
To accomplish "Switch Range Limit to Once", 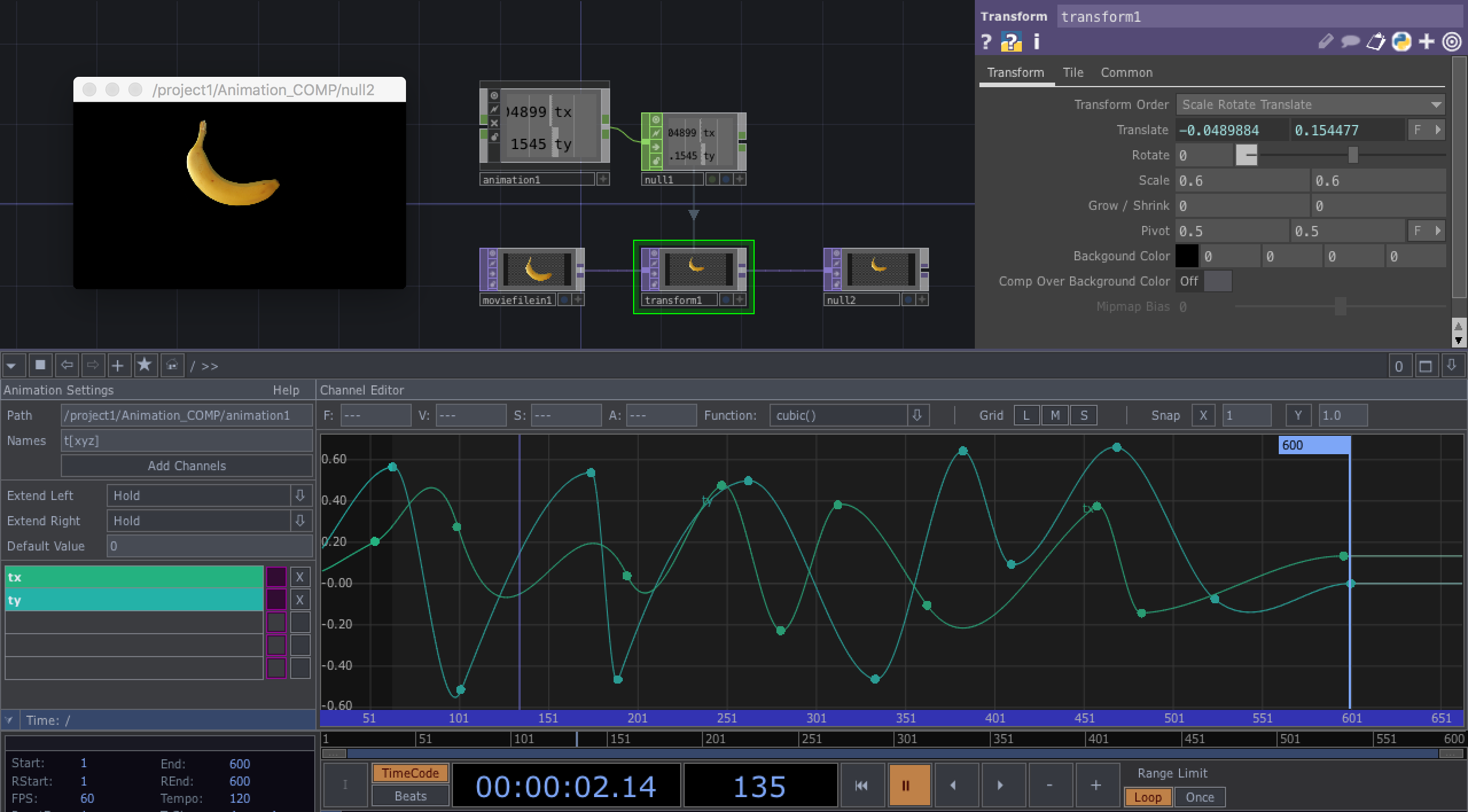I will (1200, 797).
